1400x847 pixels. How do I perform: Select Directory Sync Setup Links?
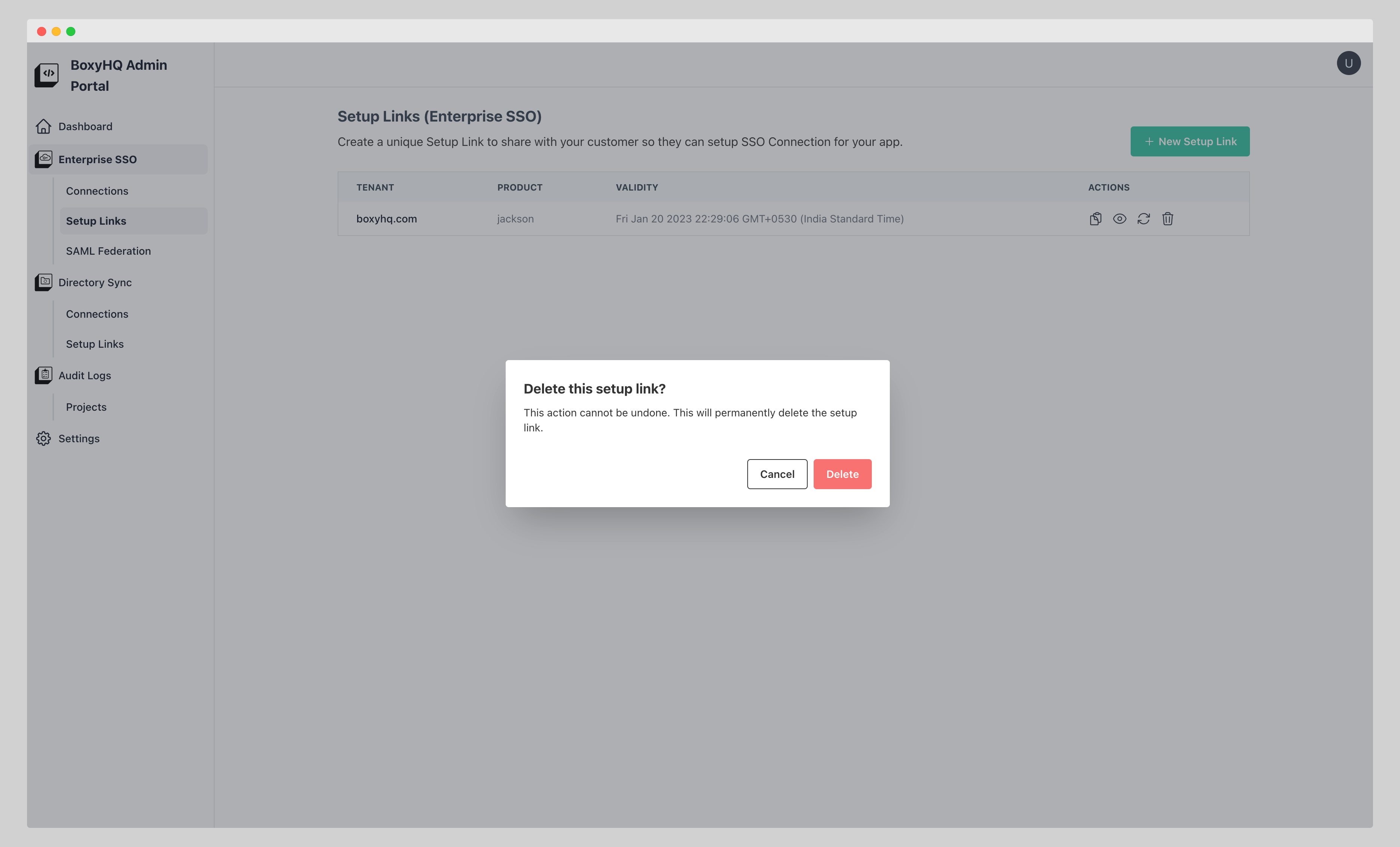coord(95,344)
